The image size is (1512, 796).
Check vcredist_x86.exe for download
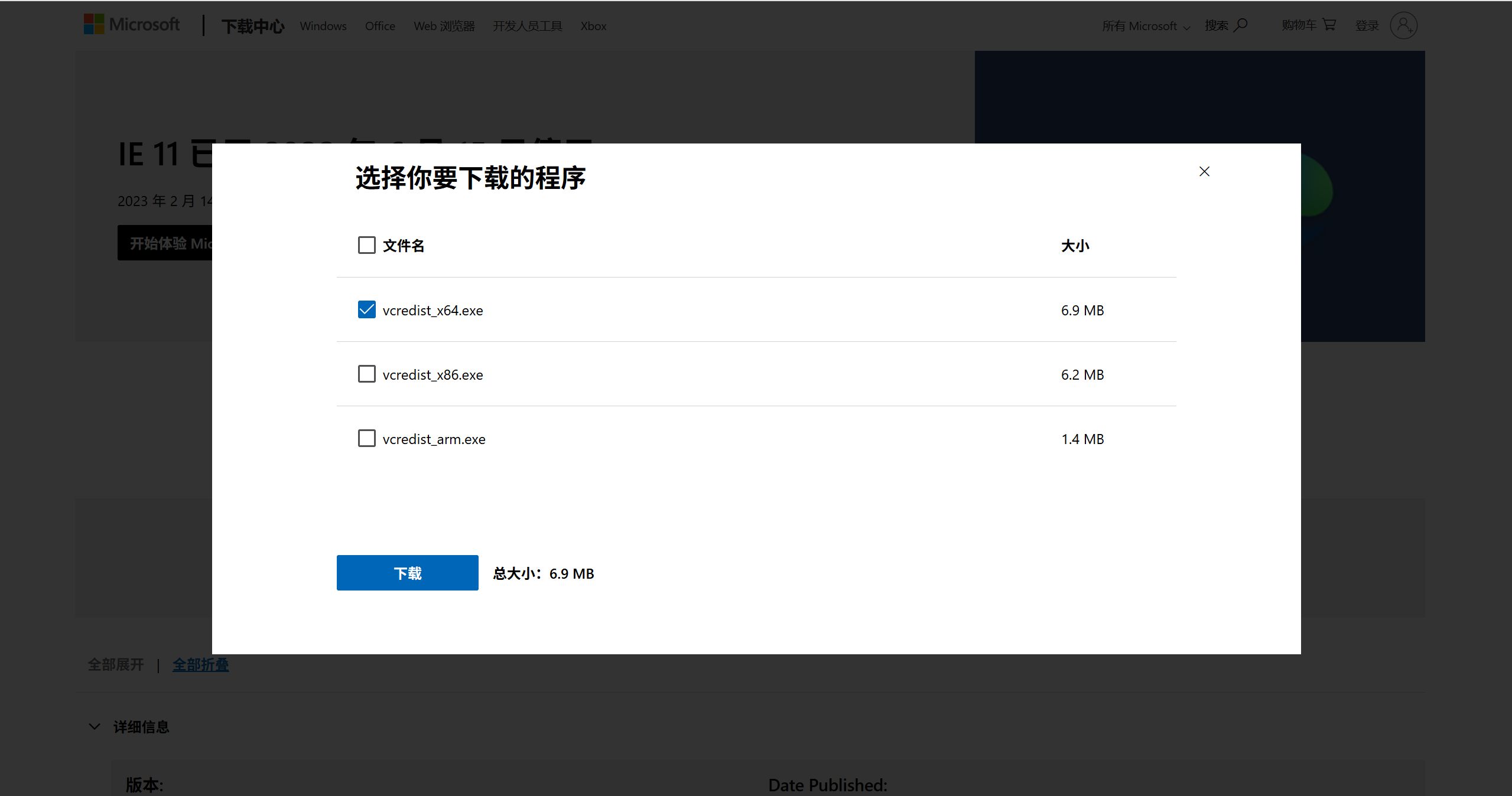(366, 373)
